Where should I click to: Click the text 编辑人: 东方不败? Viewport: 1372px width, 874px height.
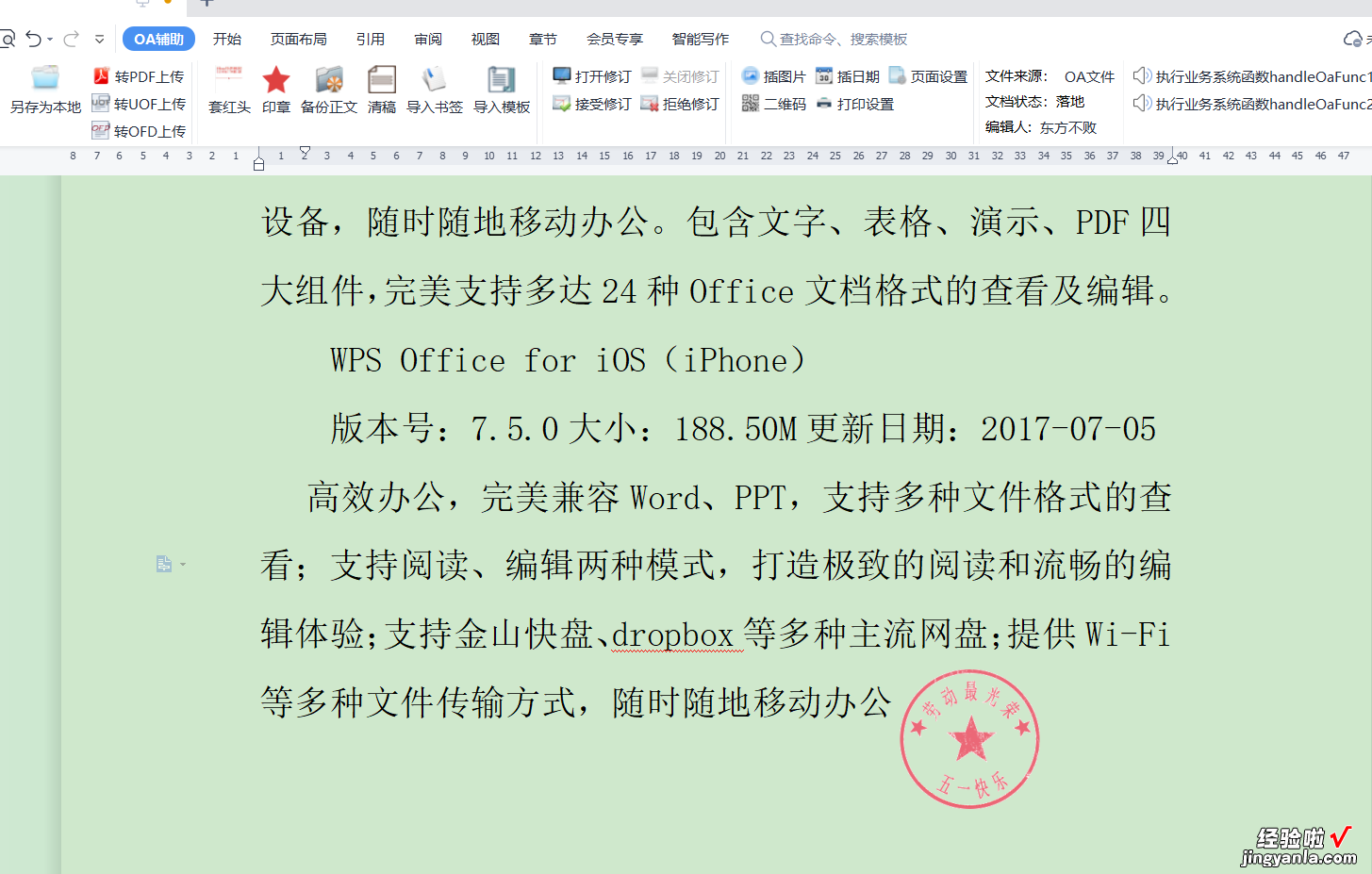[x=1041, y=126]
